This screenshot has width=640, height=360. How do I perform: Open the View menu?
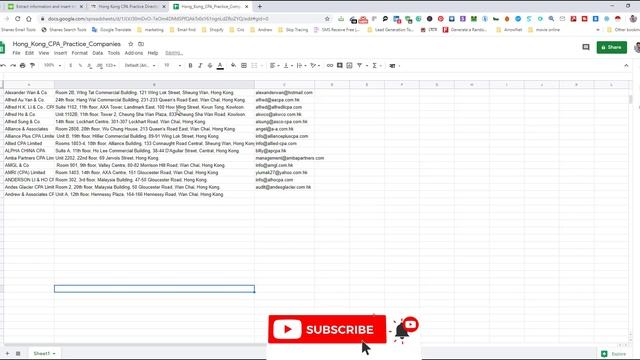pos(44,53)
